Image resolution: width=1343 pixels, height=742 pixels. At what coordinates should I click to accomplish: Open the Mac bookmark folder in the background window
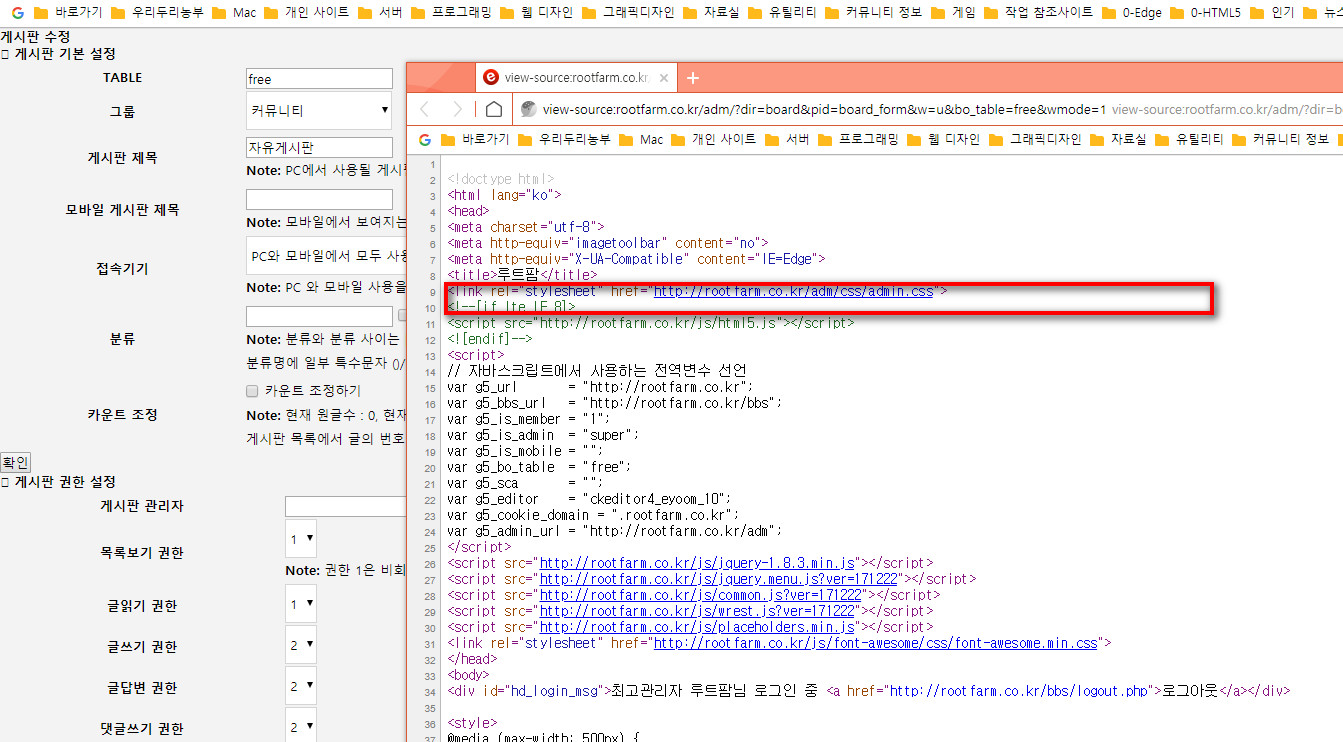tap(236, 13)
